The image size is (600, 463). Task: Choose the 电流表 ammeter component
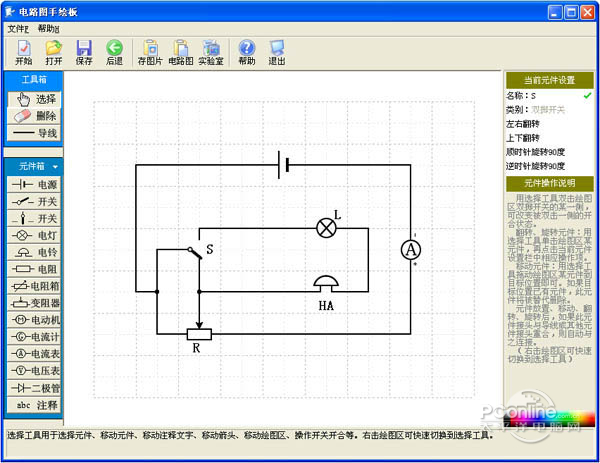tap(35, 353)
